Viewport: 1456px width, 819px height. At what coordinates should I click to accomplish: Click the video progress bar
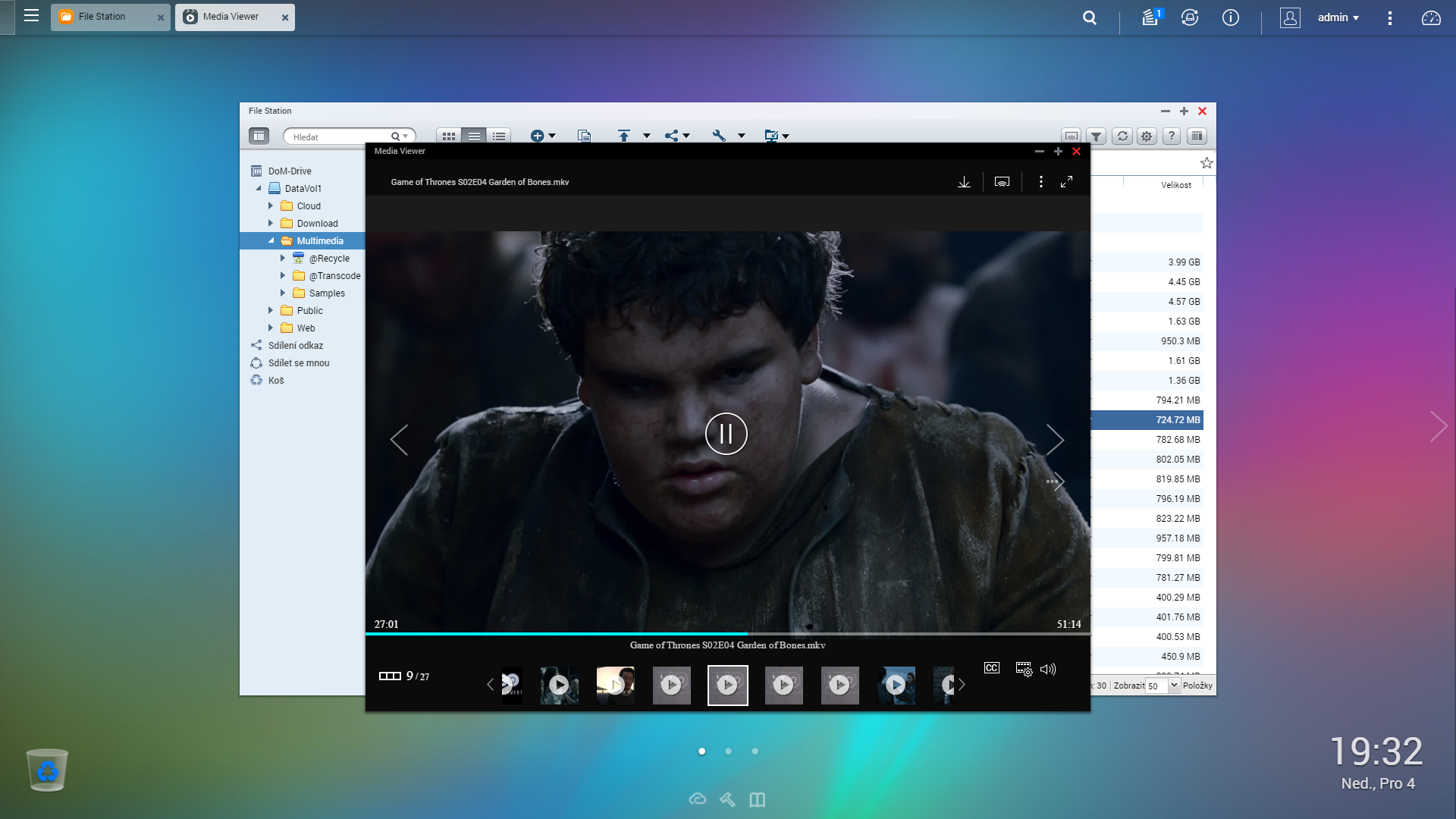(726, 633)
